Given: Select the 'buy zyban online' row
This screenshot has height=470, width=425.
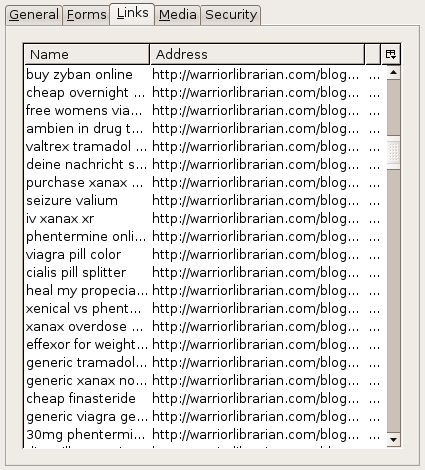Looking at the screenshot, I should point(206,74).
